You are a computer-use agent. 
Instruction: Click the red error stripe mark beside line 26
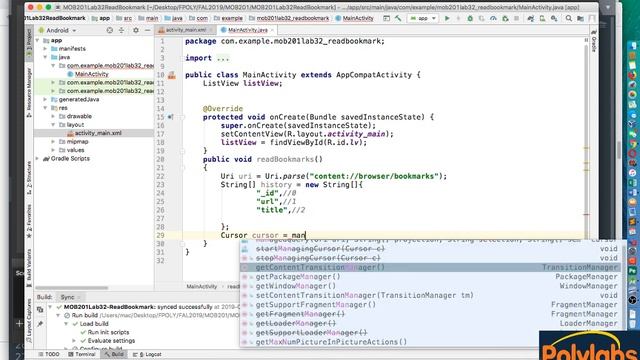point(586,214)
